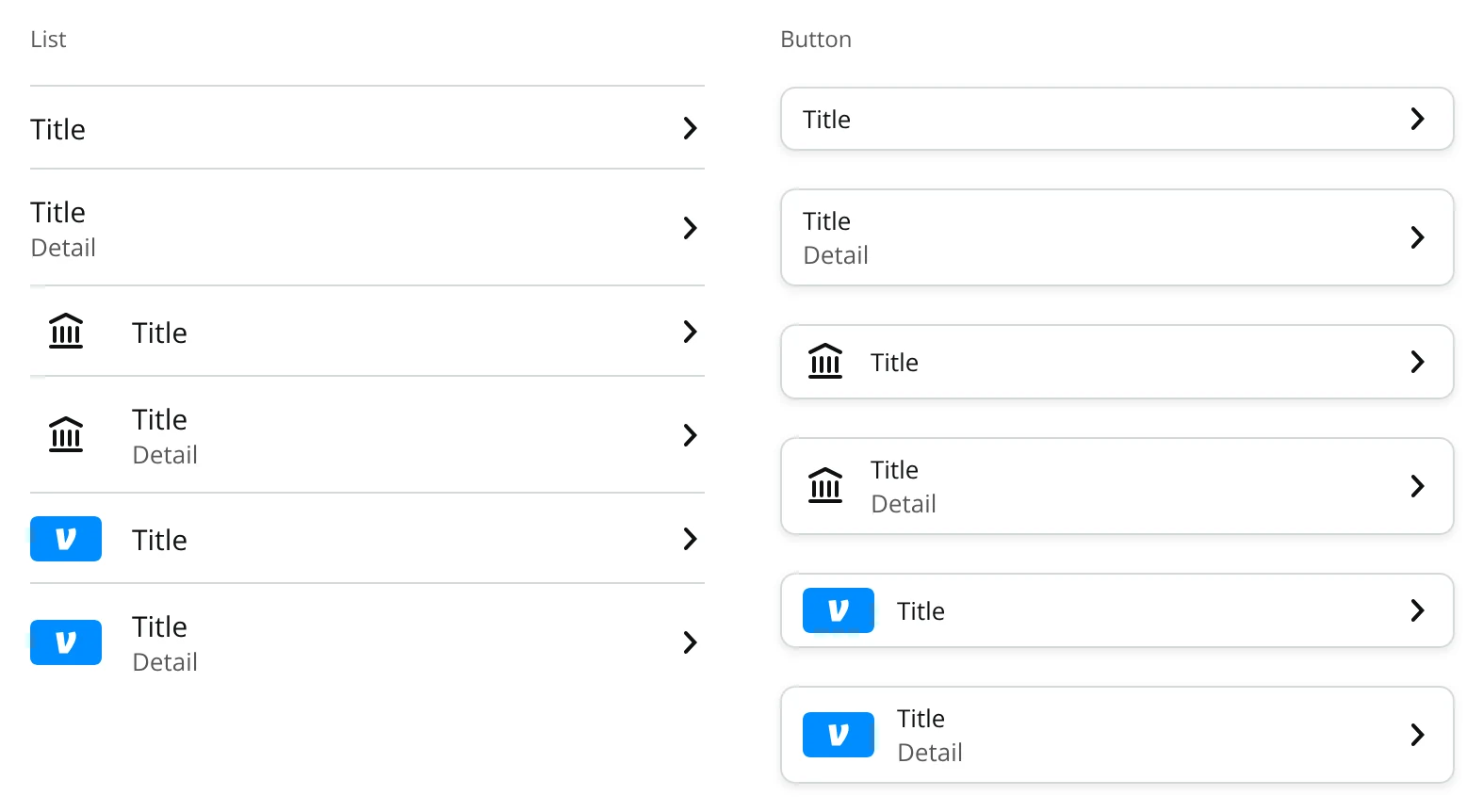Expand the chevron in the bank Title/Detail Button card
The image size is (1483, 812).
point(1418,486)
